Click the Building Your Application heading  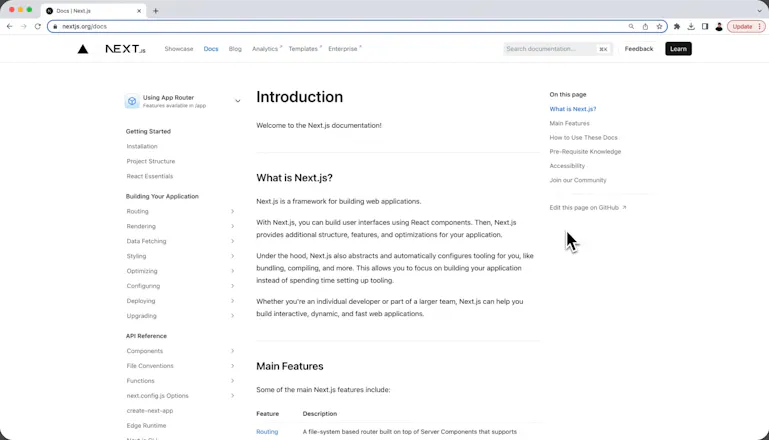(162, 196)
